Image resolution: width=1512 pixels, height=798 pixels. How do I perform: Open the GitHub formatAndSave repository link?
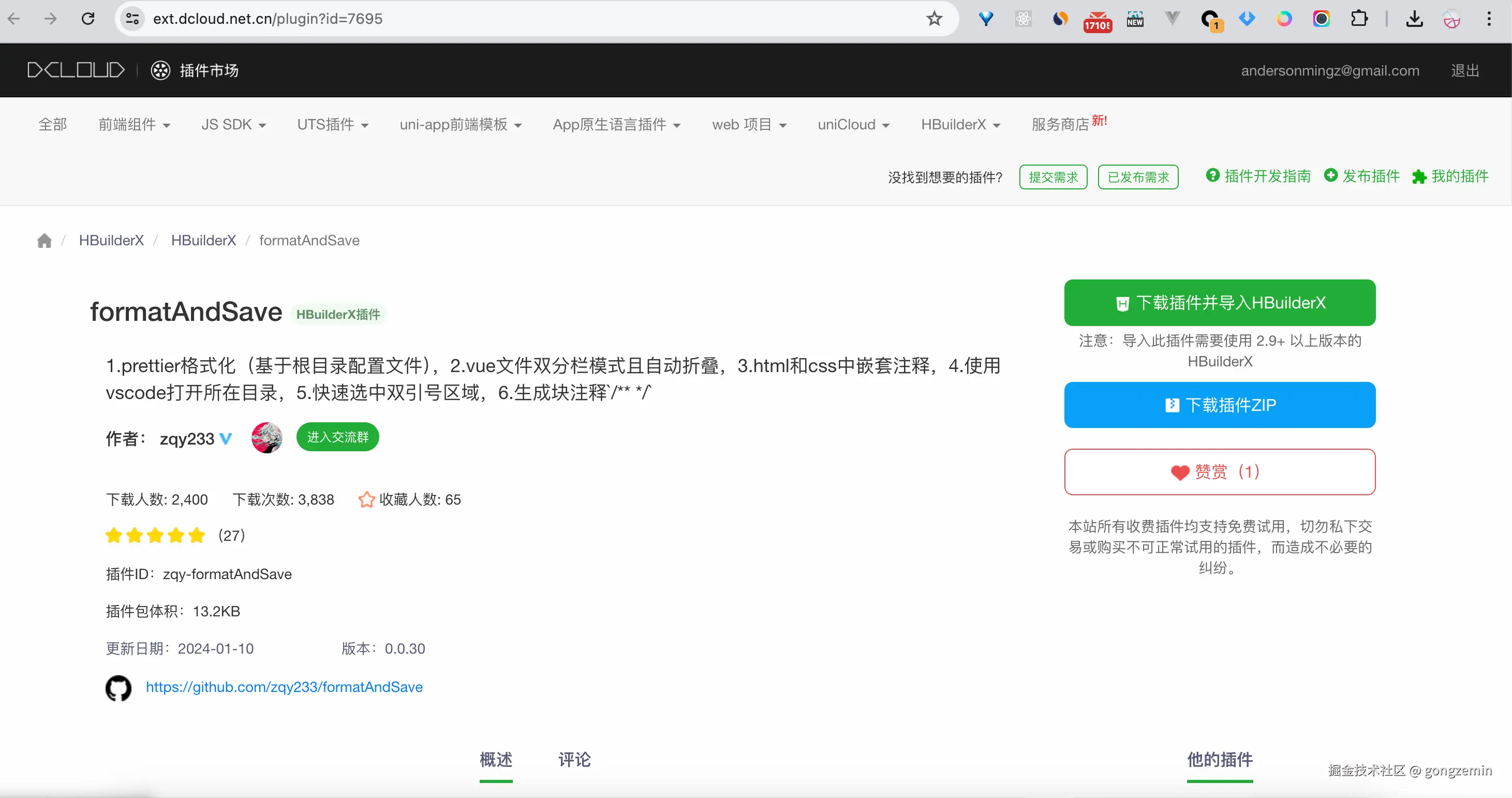coord(284,687)
